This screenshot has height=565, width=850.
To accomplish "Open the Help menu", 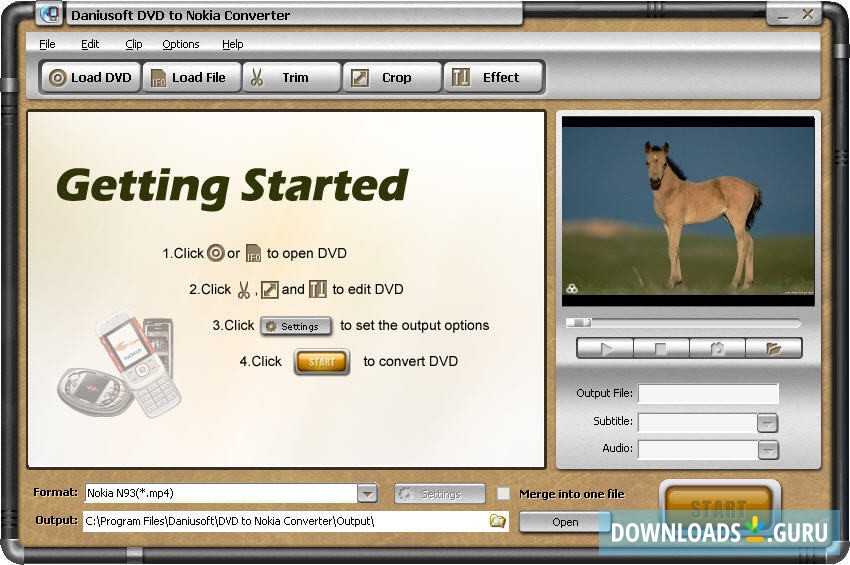I will (233, 44).
